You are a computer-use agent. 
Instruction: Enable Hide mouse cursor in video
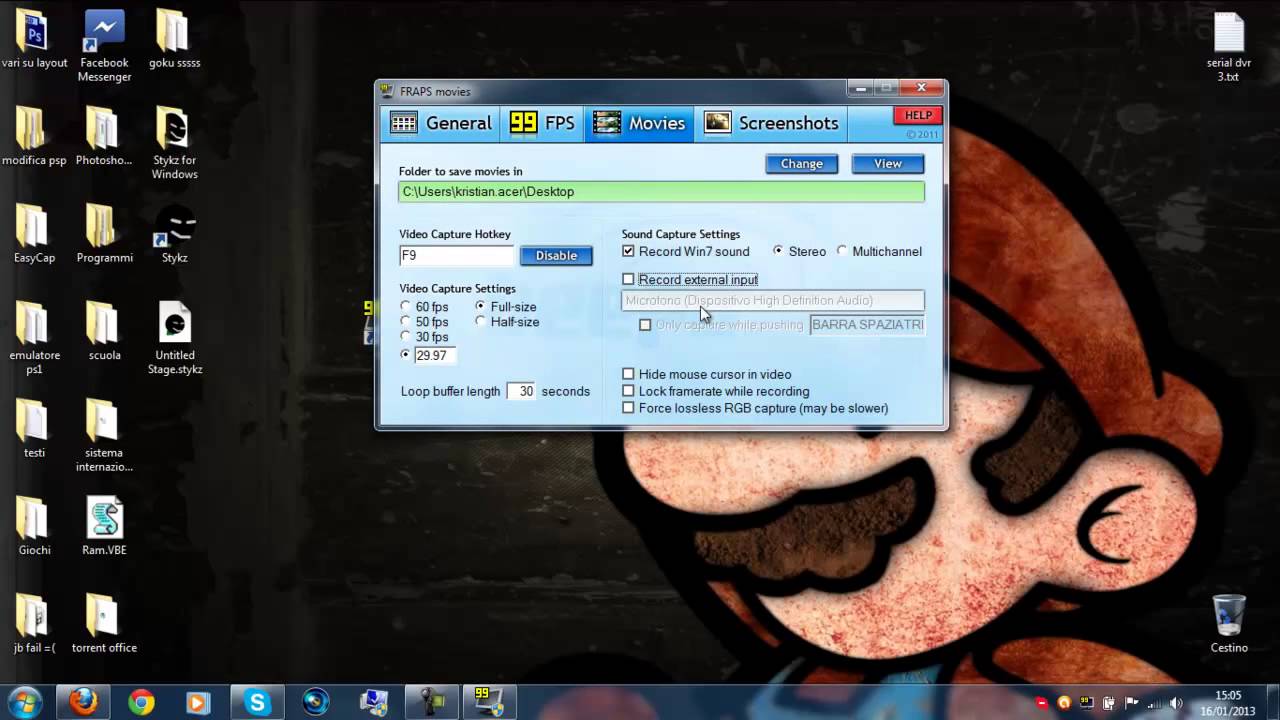click(x=628, y=375)
